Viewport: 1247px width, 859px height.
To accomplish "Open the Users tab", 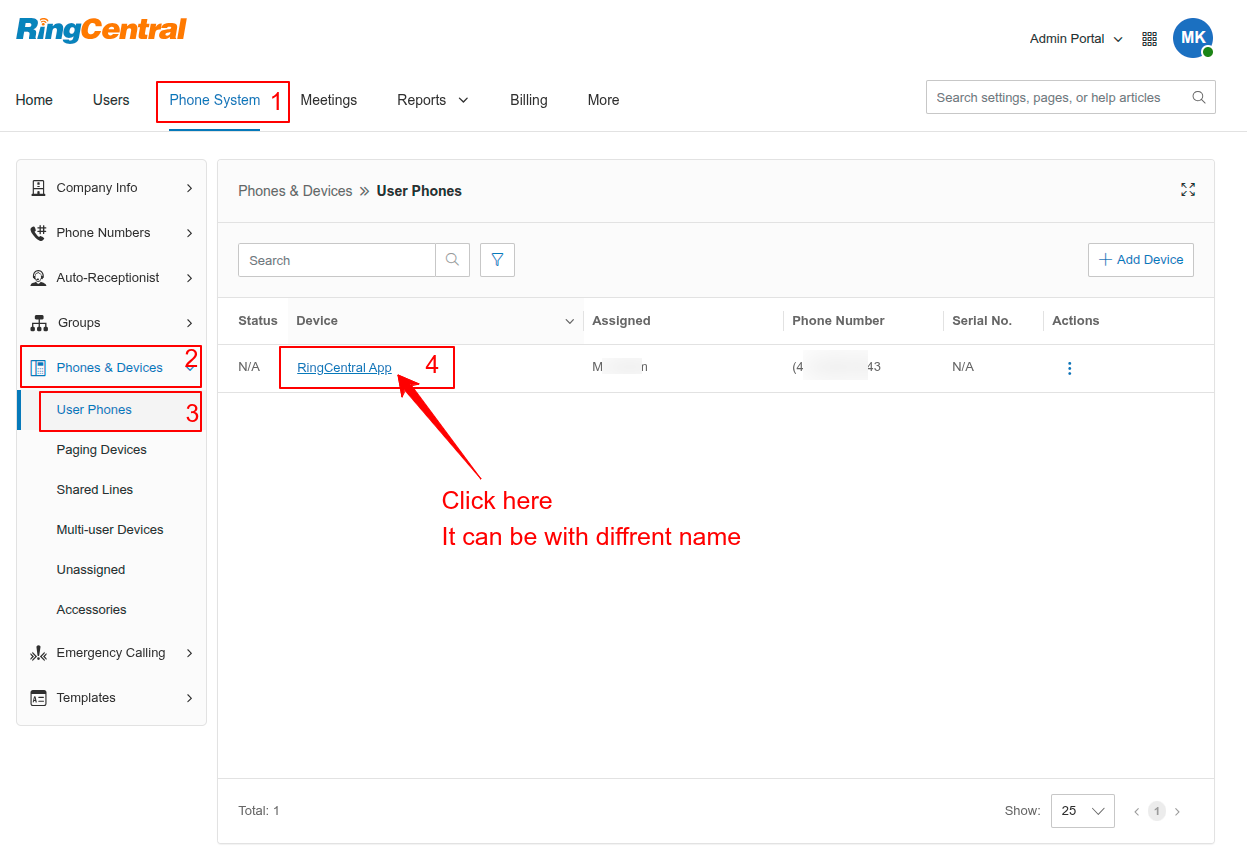I will click(x=111, y=100).
